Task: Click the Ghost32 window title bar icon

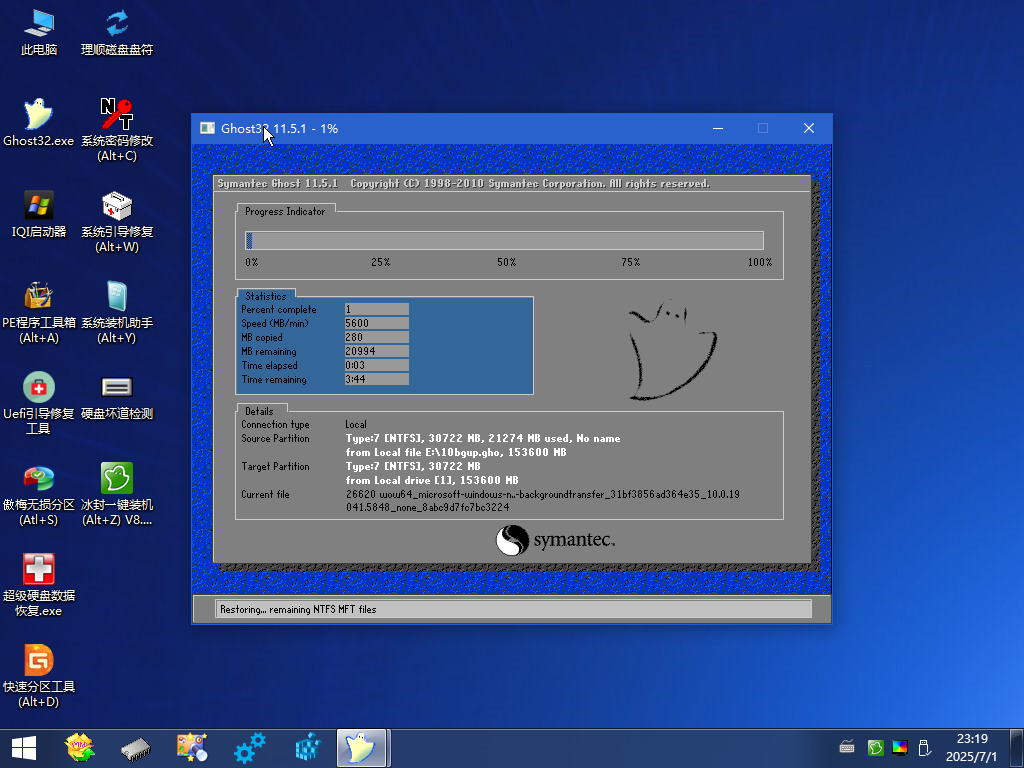Action: click(x=208, y=128)
